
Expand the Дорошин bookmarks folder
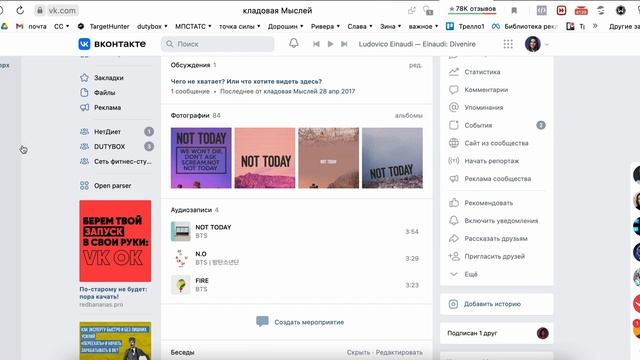point(285,26)
